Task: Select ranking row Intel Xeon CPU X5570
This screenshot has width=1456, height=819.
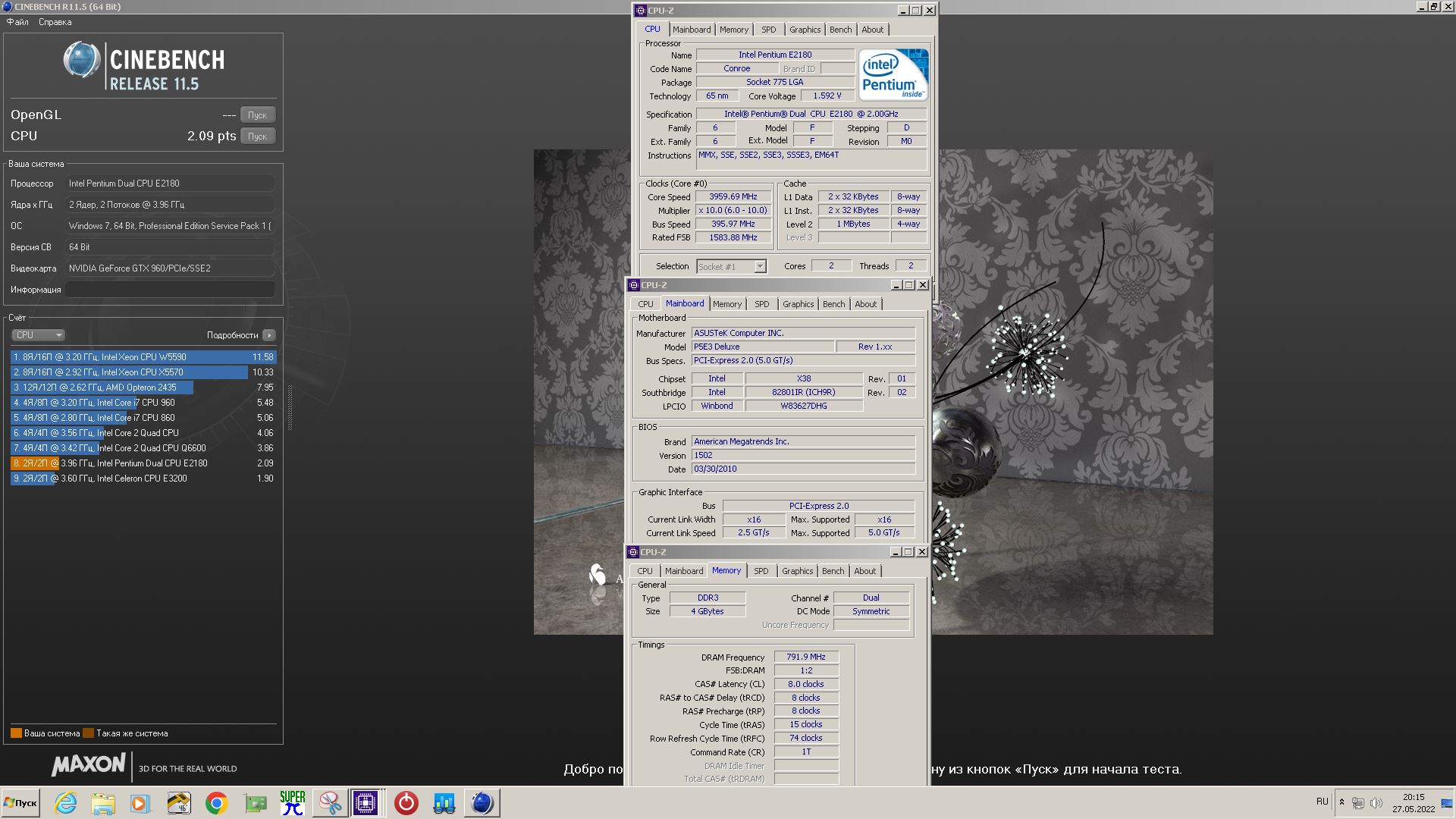Action: coord(143,372)
